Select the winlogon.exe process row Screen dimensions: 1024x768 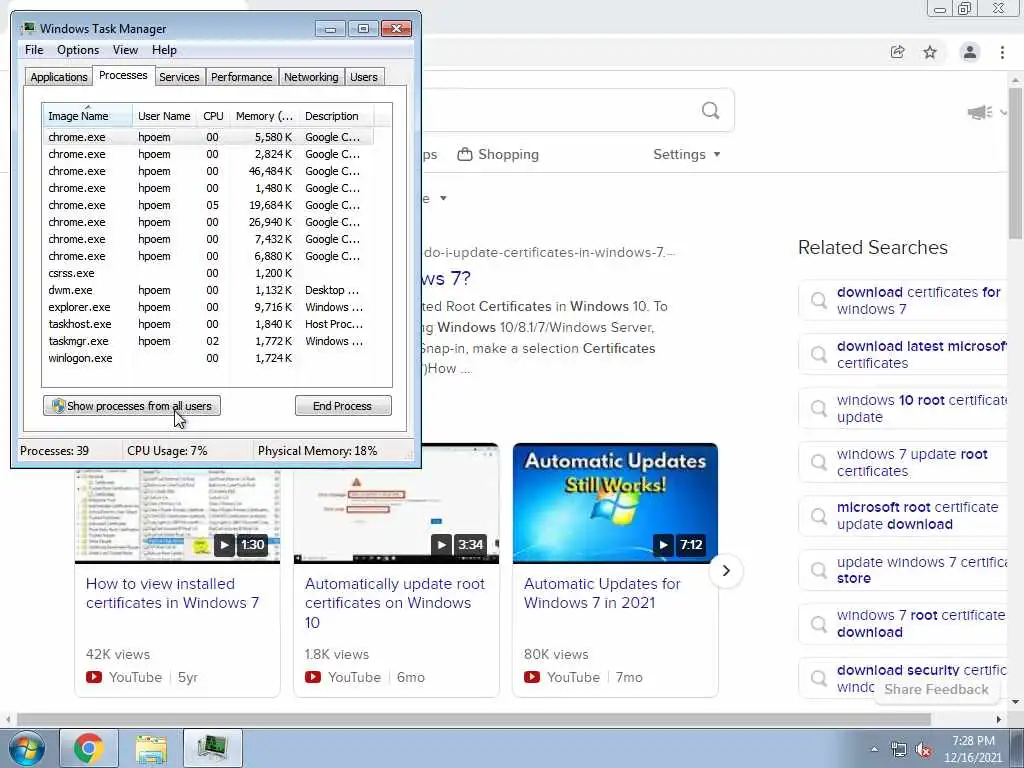click(209, 358)
